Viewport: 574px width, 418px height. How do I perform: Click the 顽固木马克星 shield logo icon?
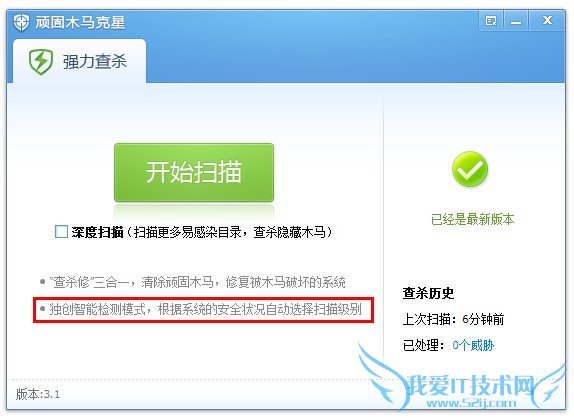click(x=21, y=23)
